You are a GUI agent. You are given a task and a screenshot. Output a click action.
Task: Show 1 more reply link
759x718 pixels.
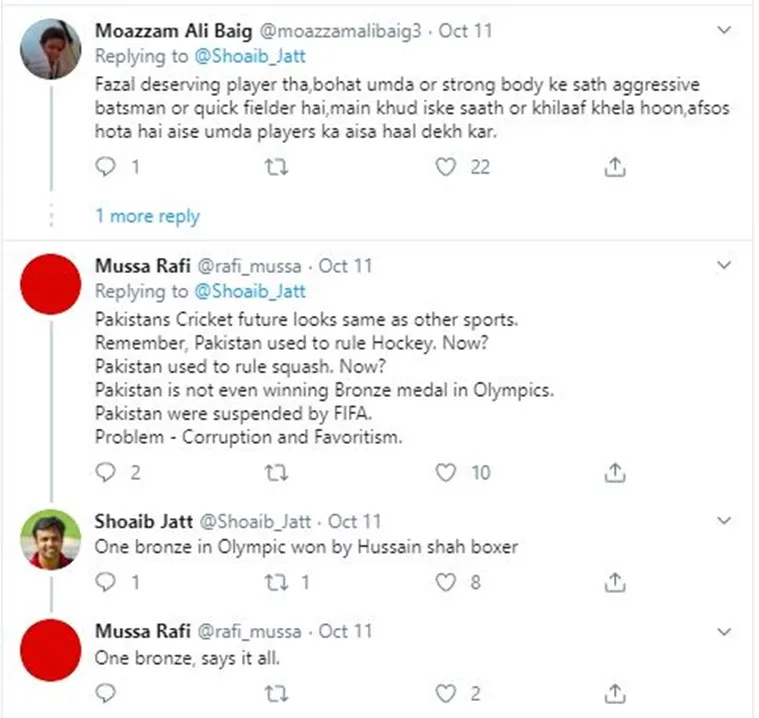pyautogui.click(x=148, y=216)
